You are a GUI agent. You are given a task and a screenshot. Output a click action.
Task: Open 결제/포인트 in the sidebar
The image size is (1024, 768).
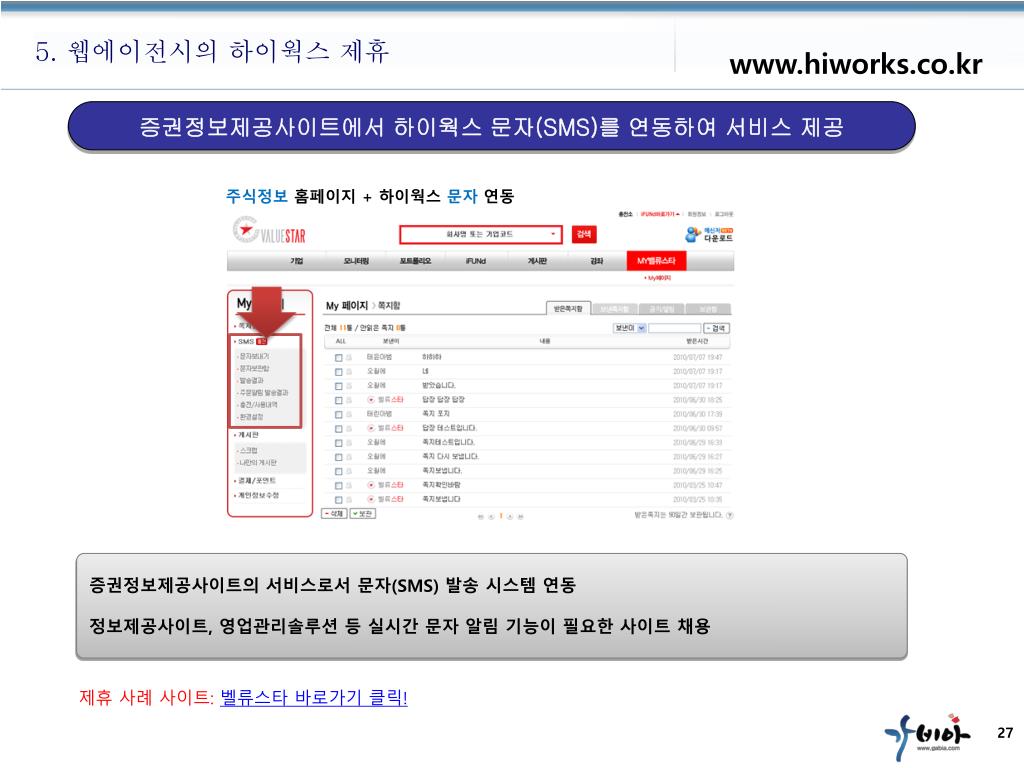pos(256,481)
